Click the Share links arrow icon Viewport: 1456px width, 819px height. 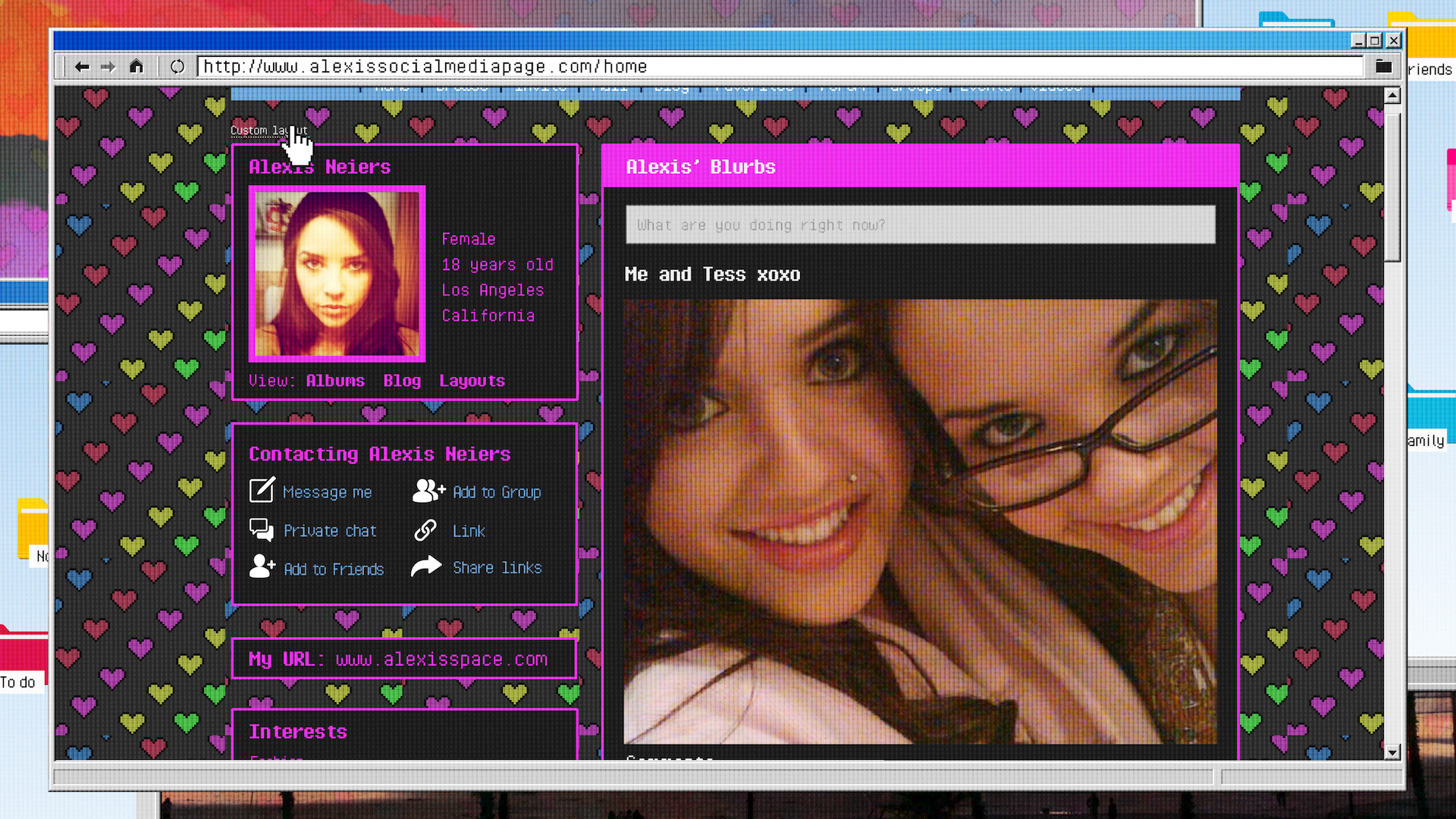426,566
